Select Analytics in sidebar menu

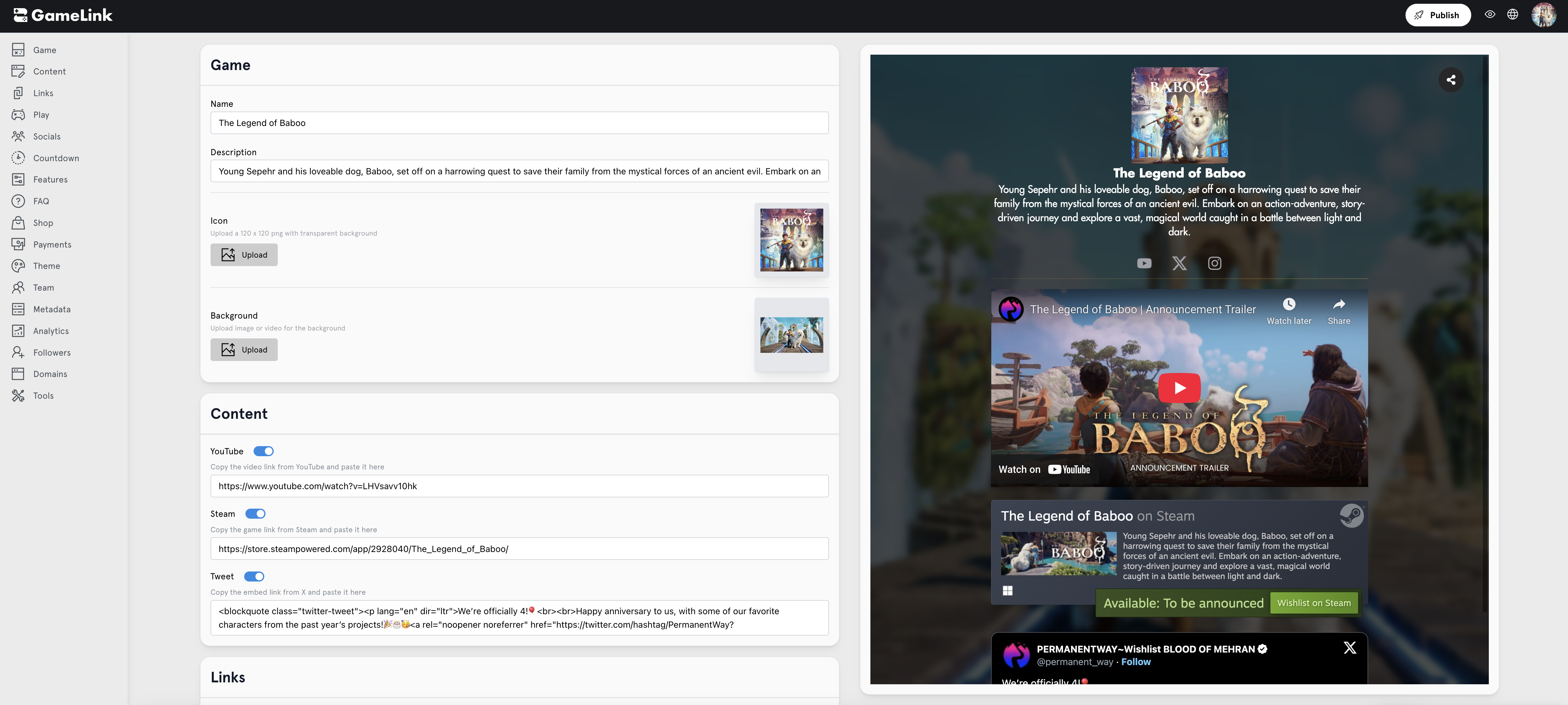[51, 331]
